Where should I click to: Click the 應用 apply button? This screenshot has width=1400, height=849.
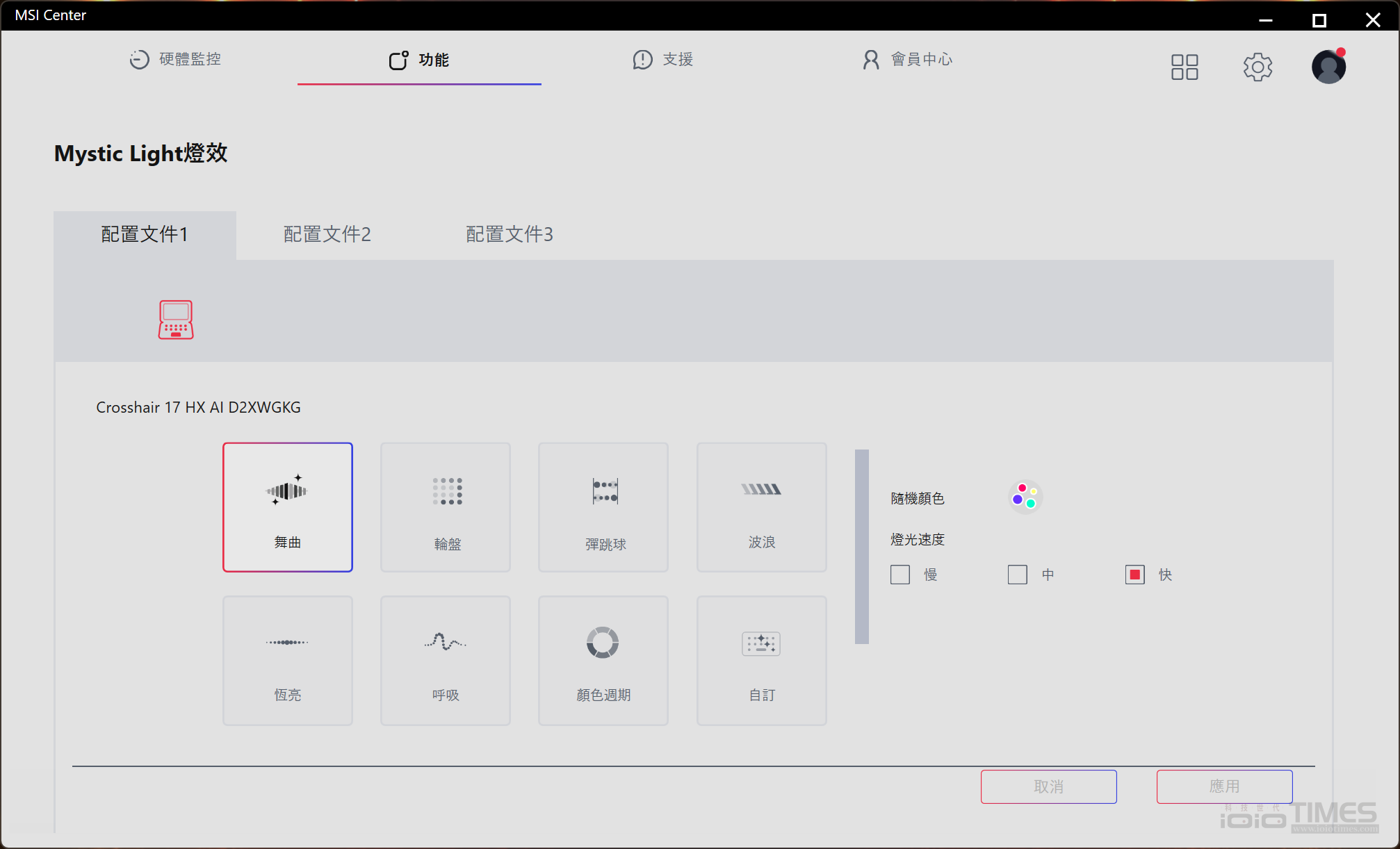tap(1224, 786)
